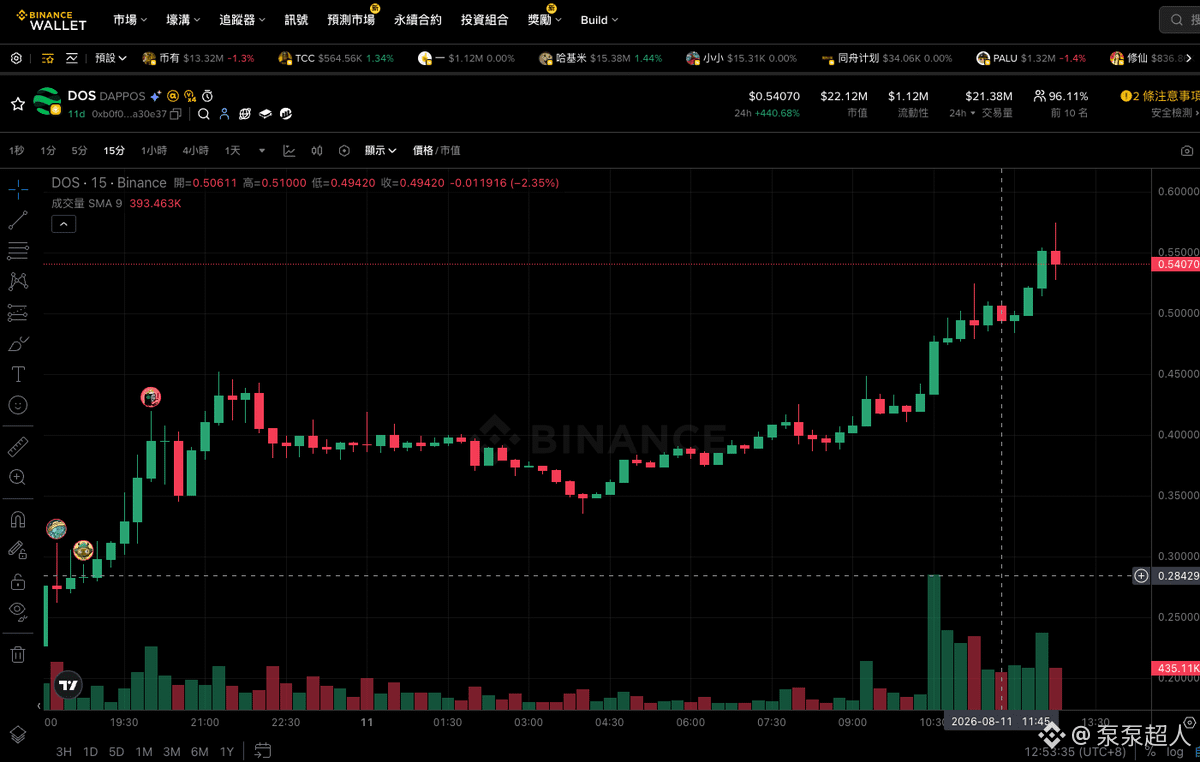Select the 1天 interval
1200x762 pixels.
click(232, 151)
